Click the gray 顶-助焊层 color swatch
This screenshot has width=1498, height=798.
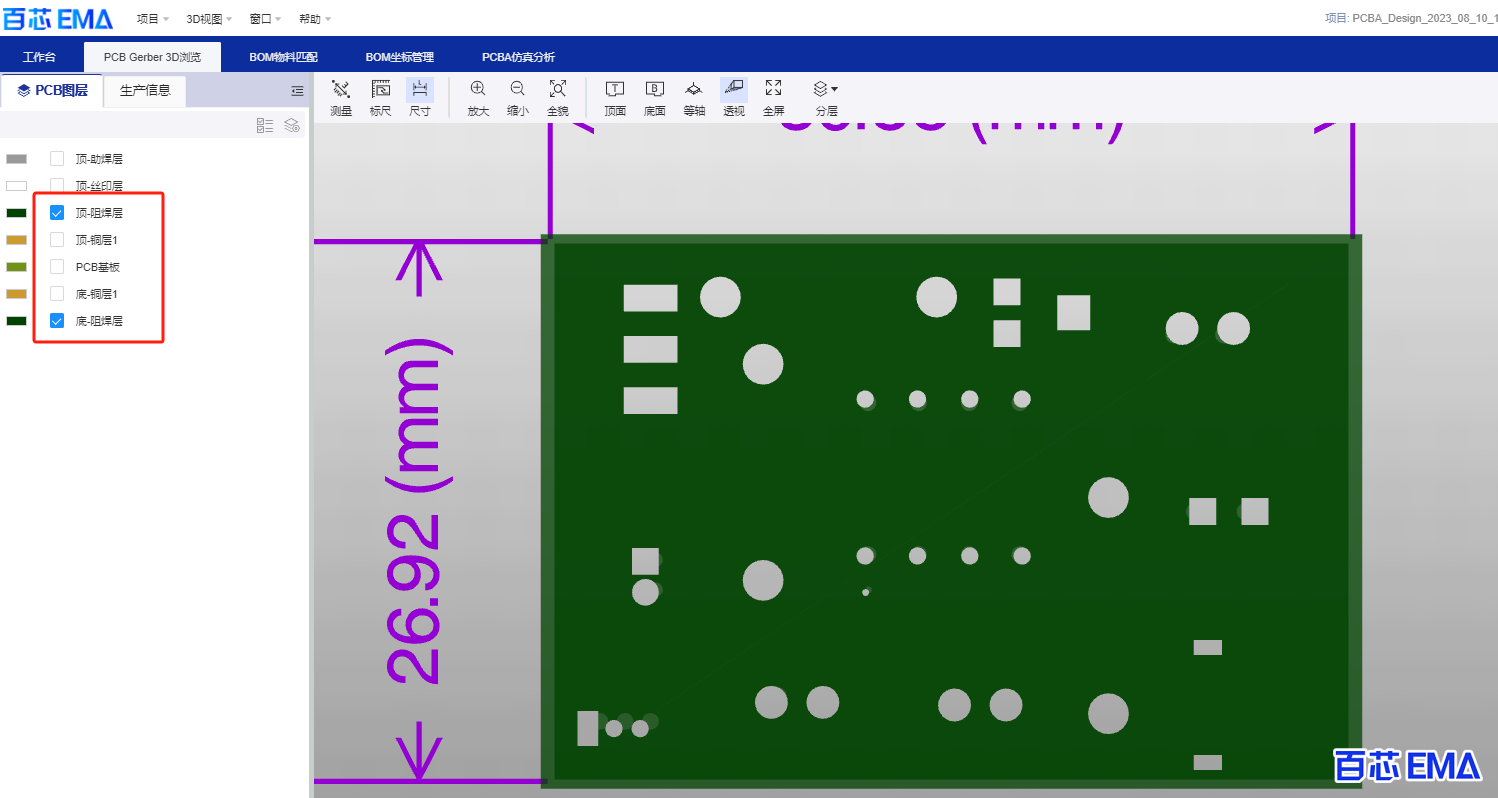(x=16, y=159)
